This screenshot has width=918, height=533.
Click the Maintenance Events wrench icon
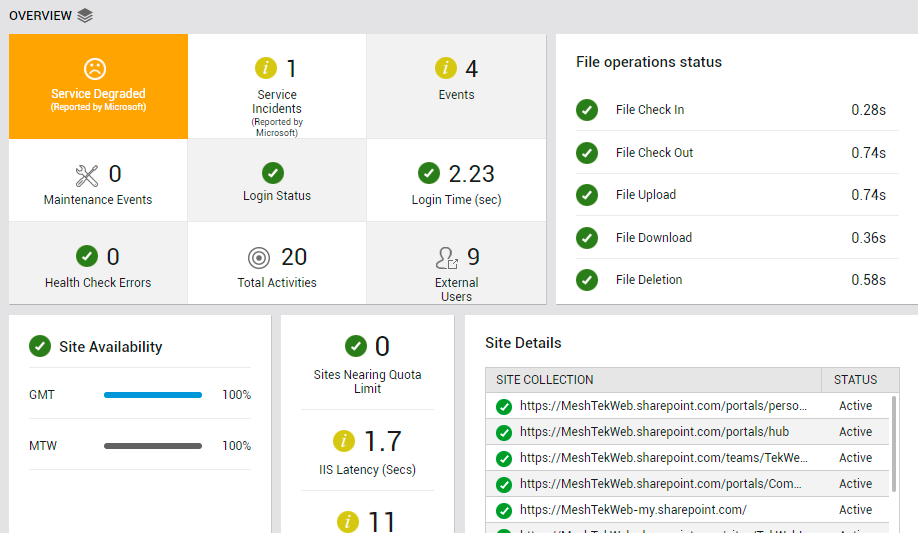click(87, 175)
